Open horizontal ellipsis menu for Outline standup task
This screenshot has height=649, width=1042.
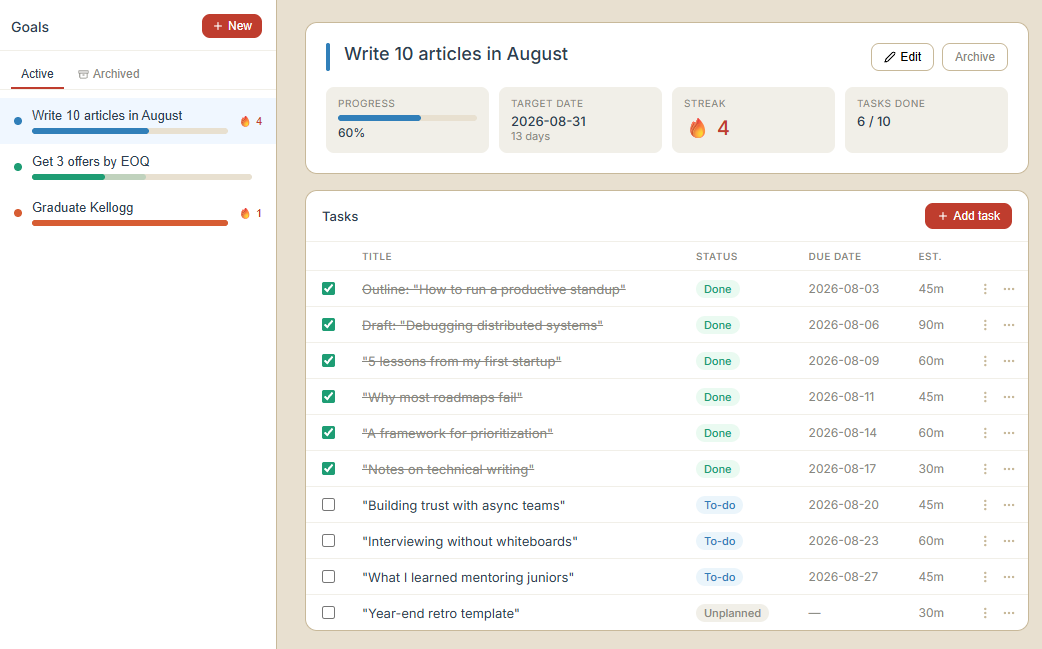pyautogui.click(x=1009, y=289)
